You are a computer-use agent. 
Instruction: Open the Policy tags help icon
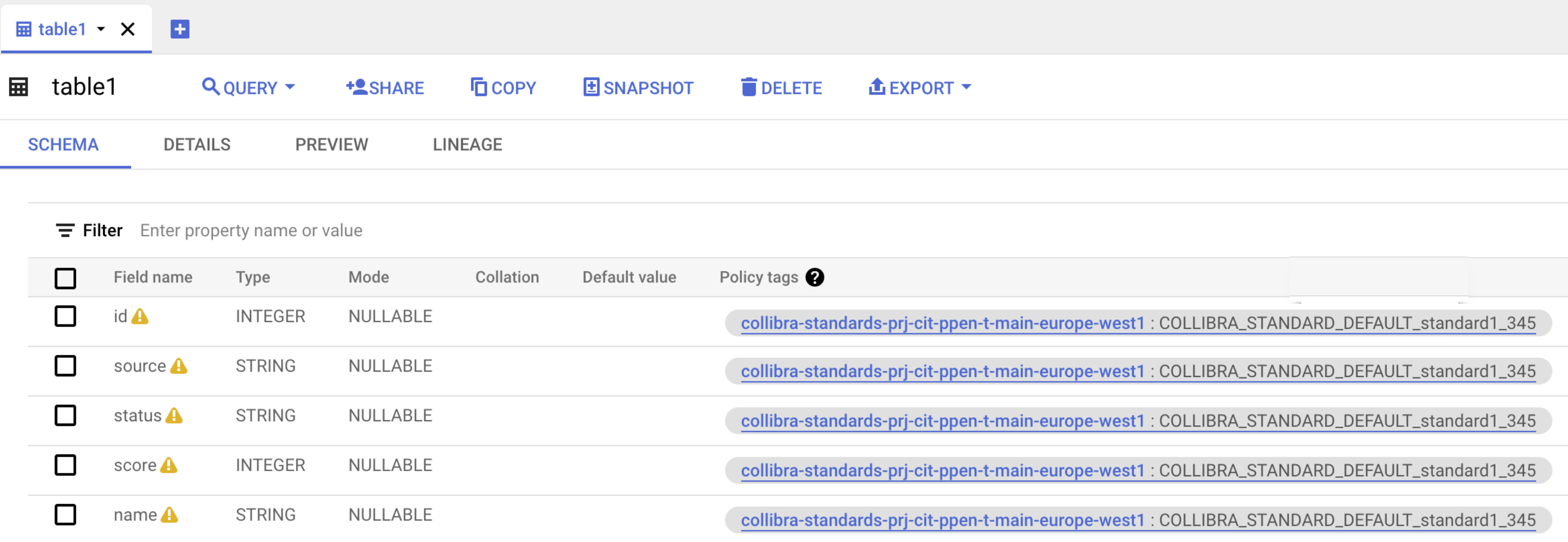click(x=815, y=277)
